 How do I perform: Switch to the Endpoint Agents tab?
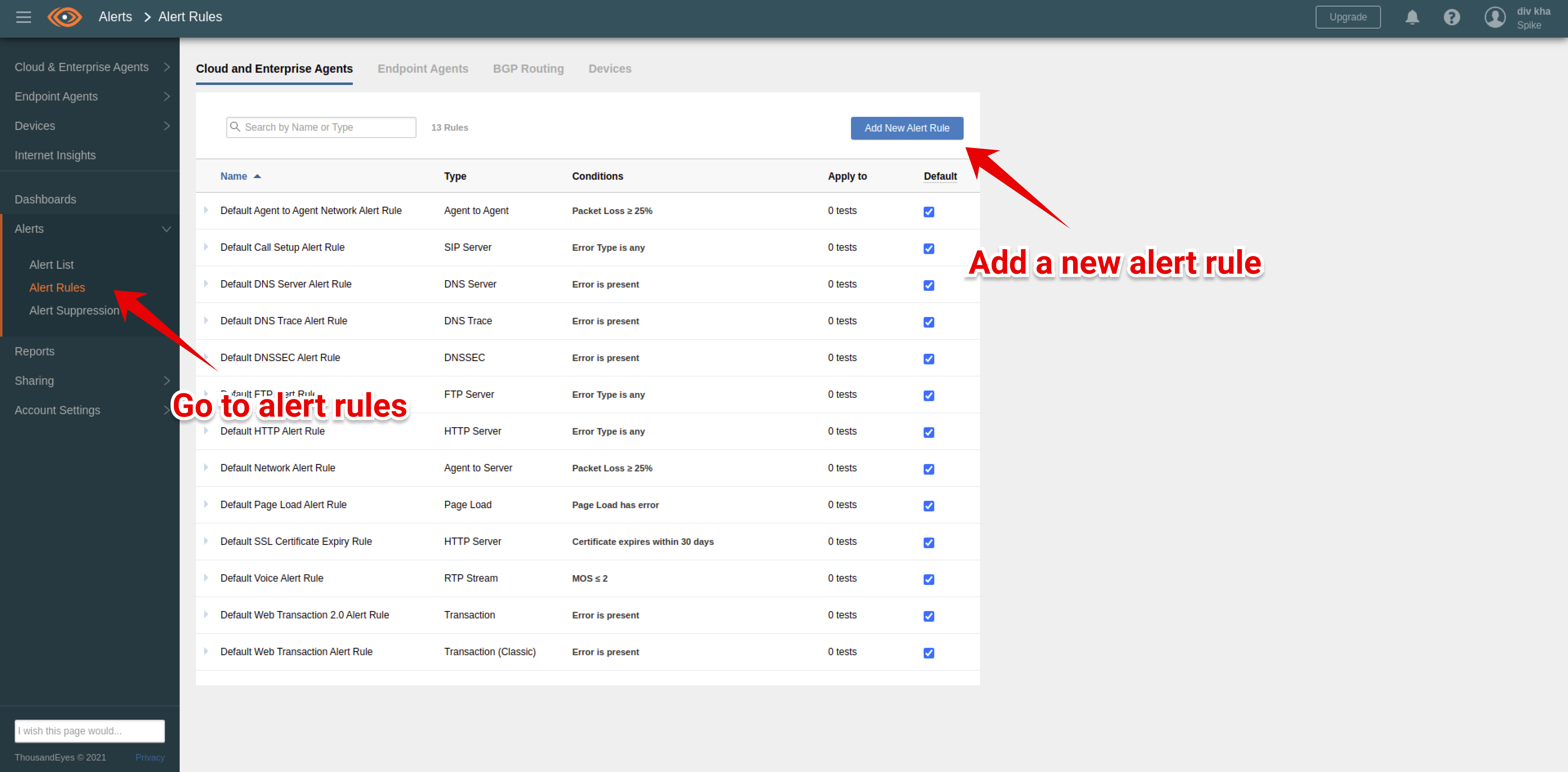pos(423,69)
